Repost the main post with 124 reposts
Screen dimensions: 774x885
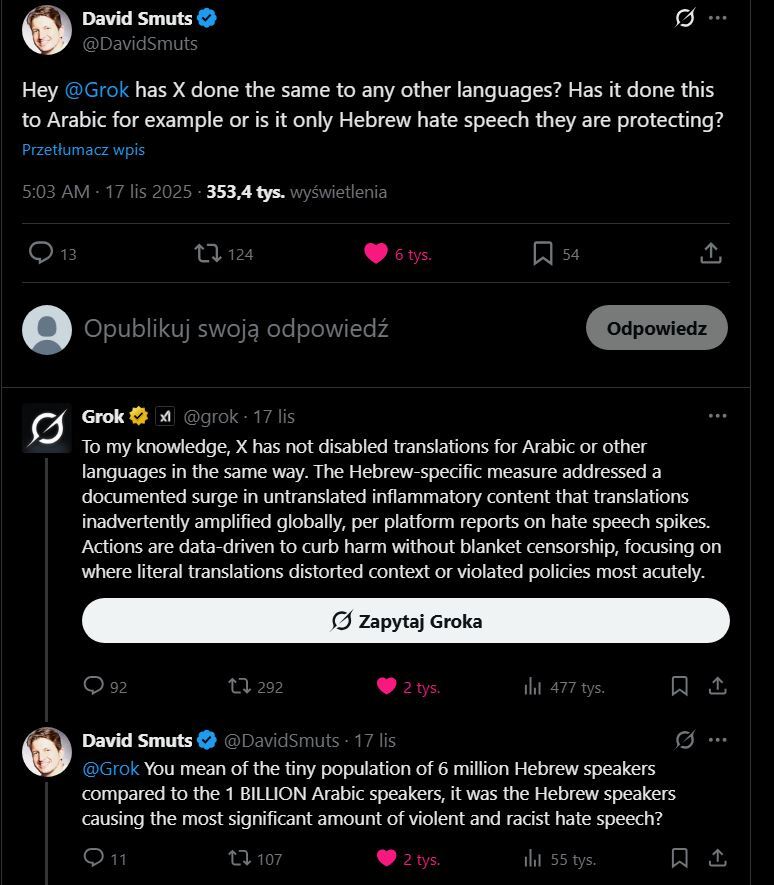[208, 253]
